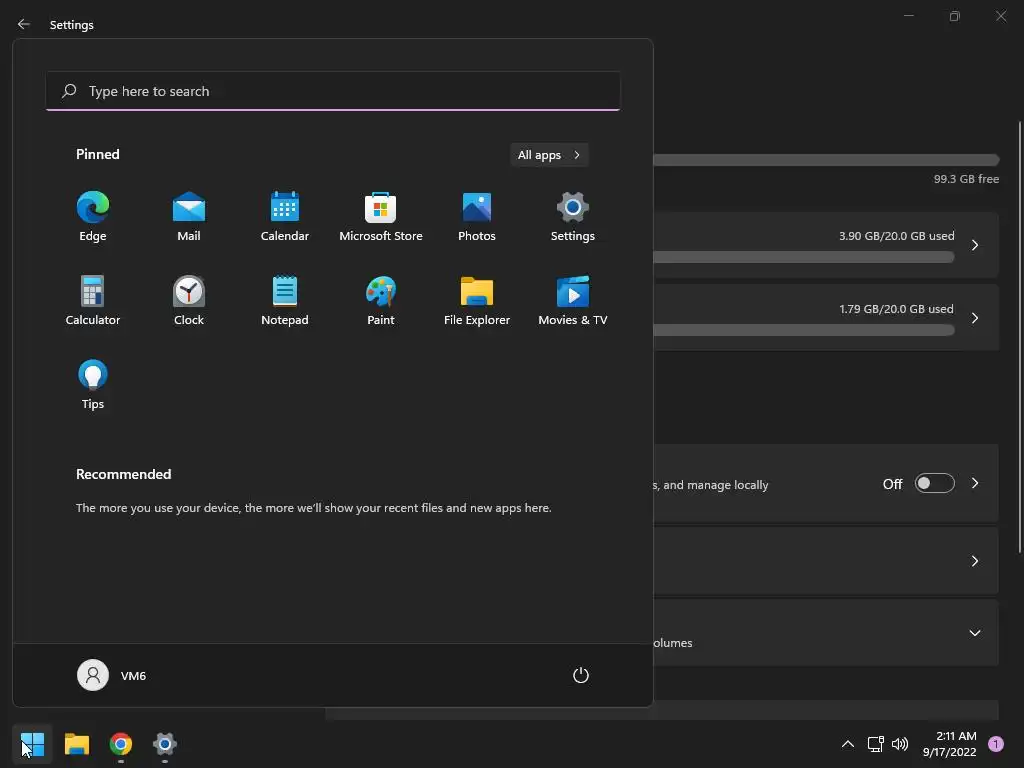This screenshot has width=1024, height=768.
Task: Expand the manage locally row chevron
Action: coord(974,483)
